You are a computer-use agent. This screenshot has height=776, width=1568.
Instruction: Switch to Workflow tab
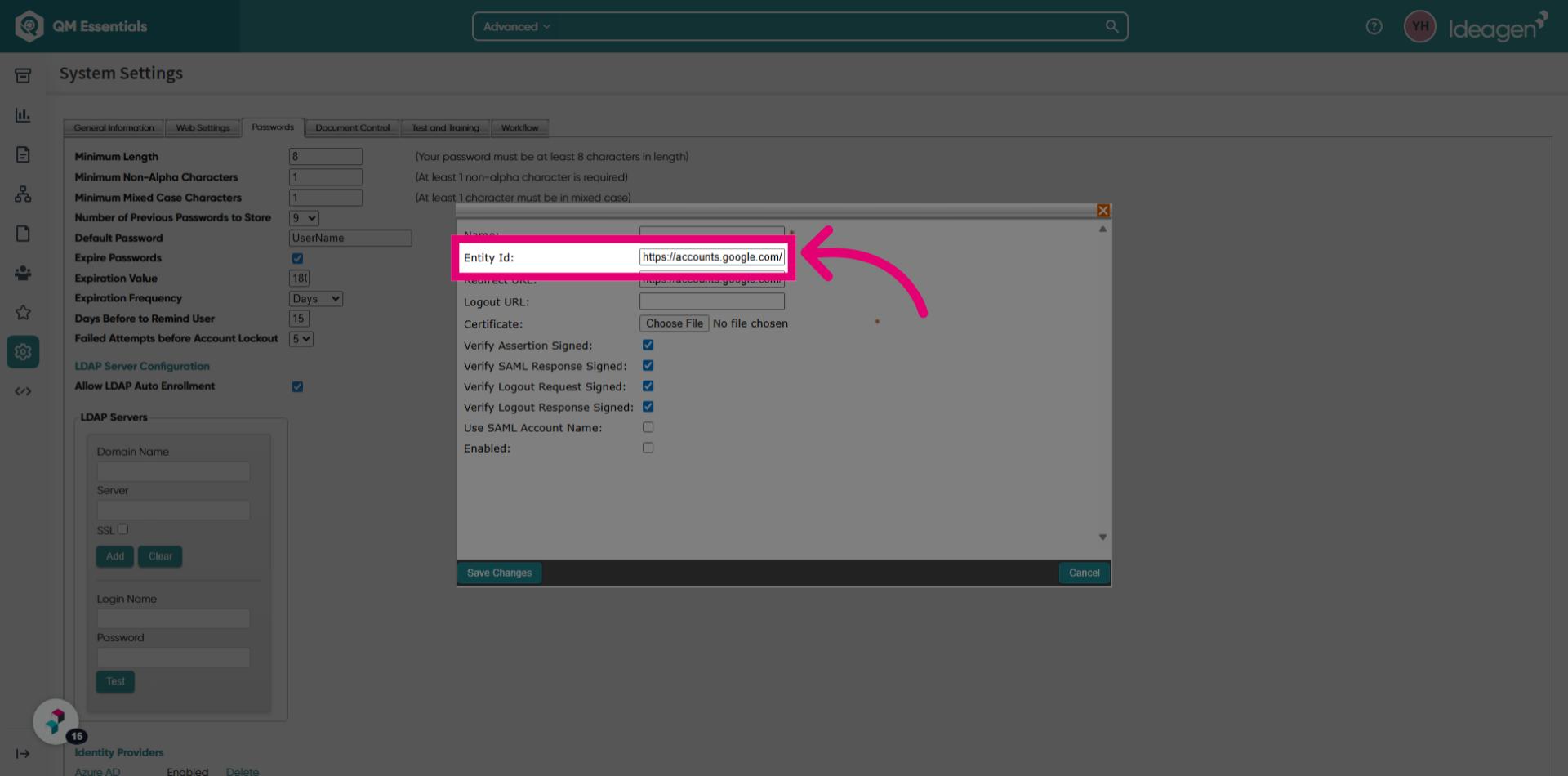pyautogui.click(x=520, y=128)
